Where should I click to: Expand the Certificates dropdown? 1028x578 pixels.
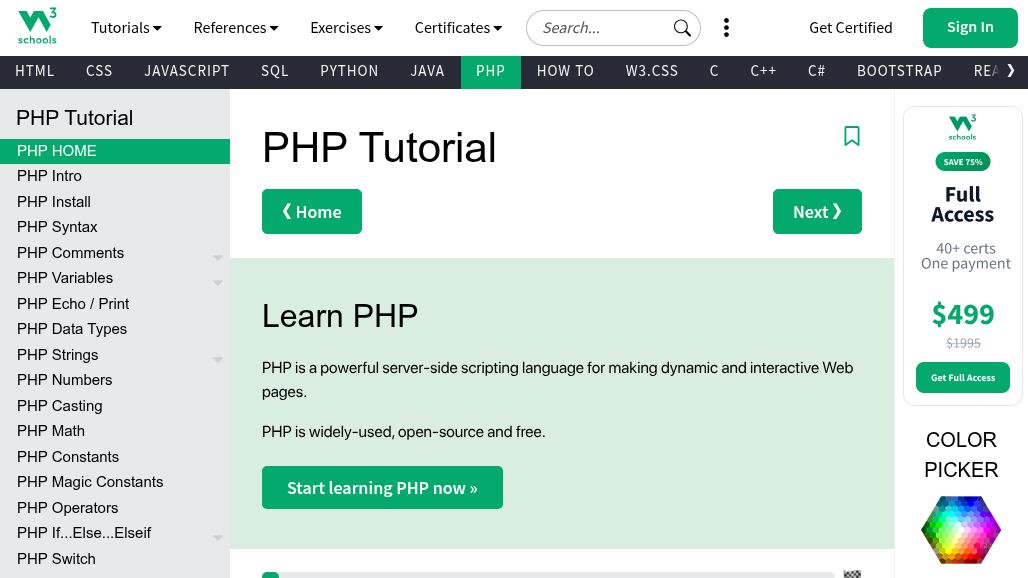click(458, 28)
